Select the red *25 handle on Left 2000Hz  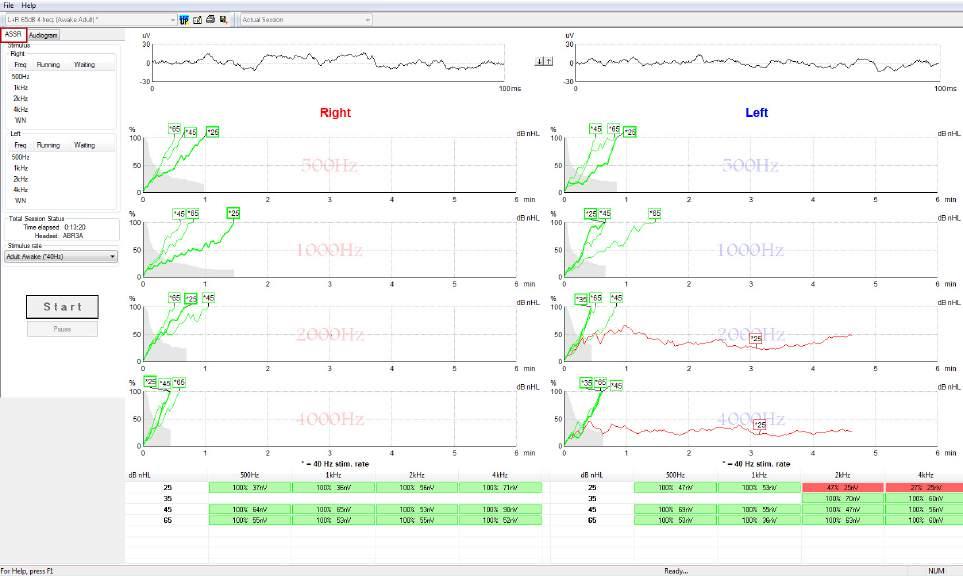click(756, 338)
